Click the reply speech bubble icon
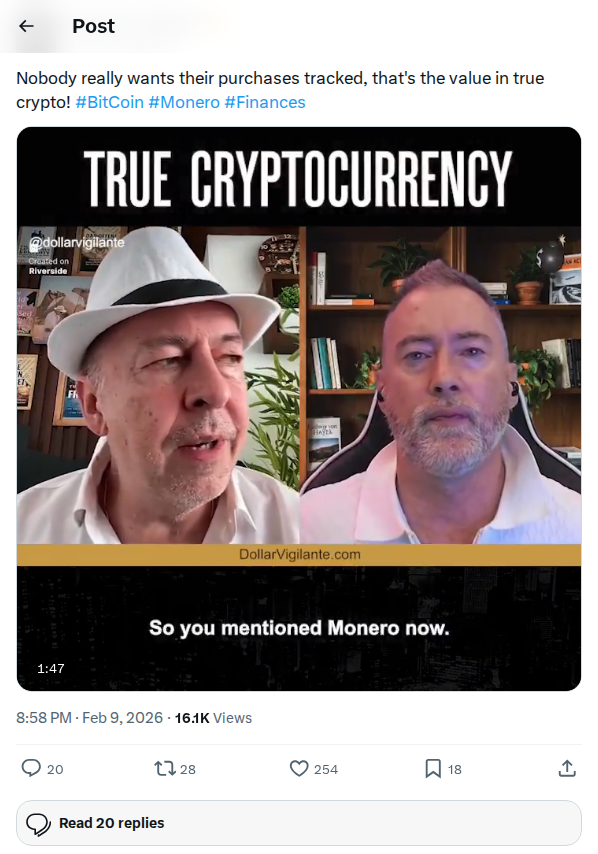The width and height of the screenshot is (598, 854). tap(31, 768)
